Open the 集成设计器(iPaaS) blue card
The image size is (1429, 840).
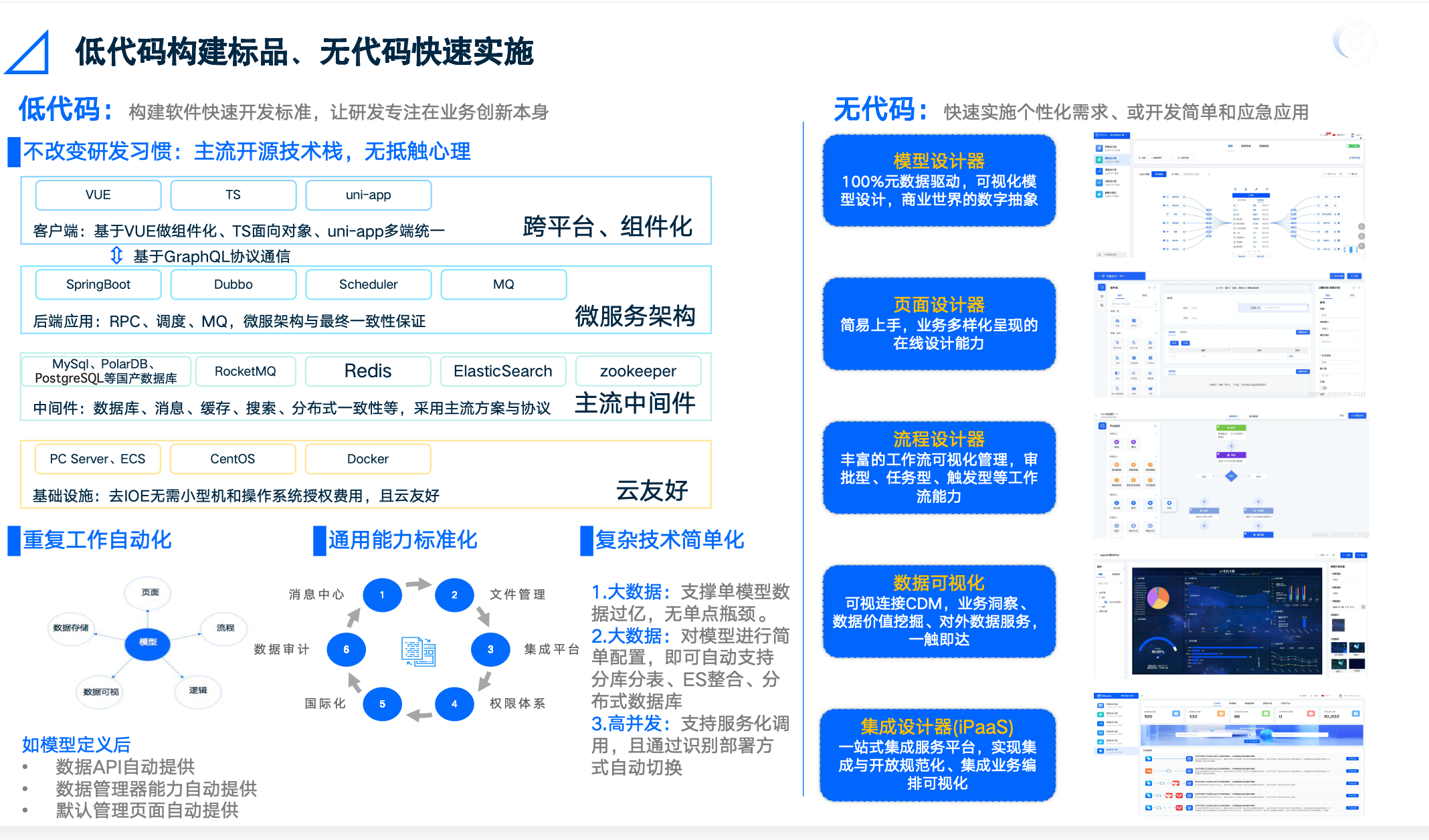click(937, 754)
